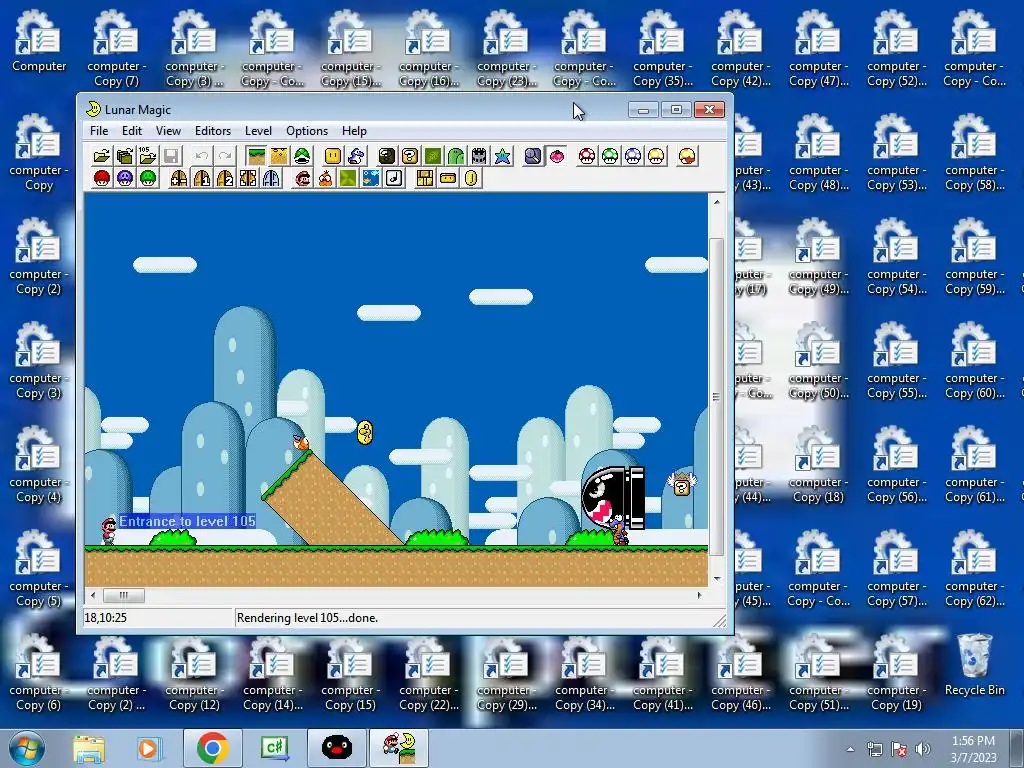Click the green poison mushroom icon
Viewport: 1024px width, 768px height.
[148, 178]
